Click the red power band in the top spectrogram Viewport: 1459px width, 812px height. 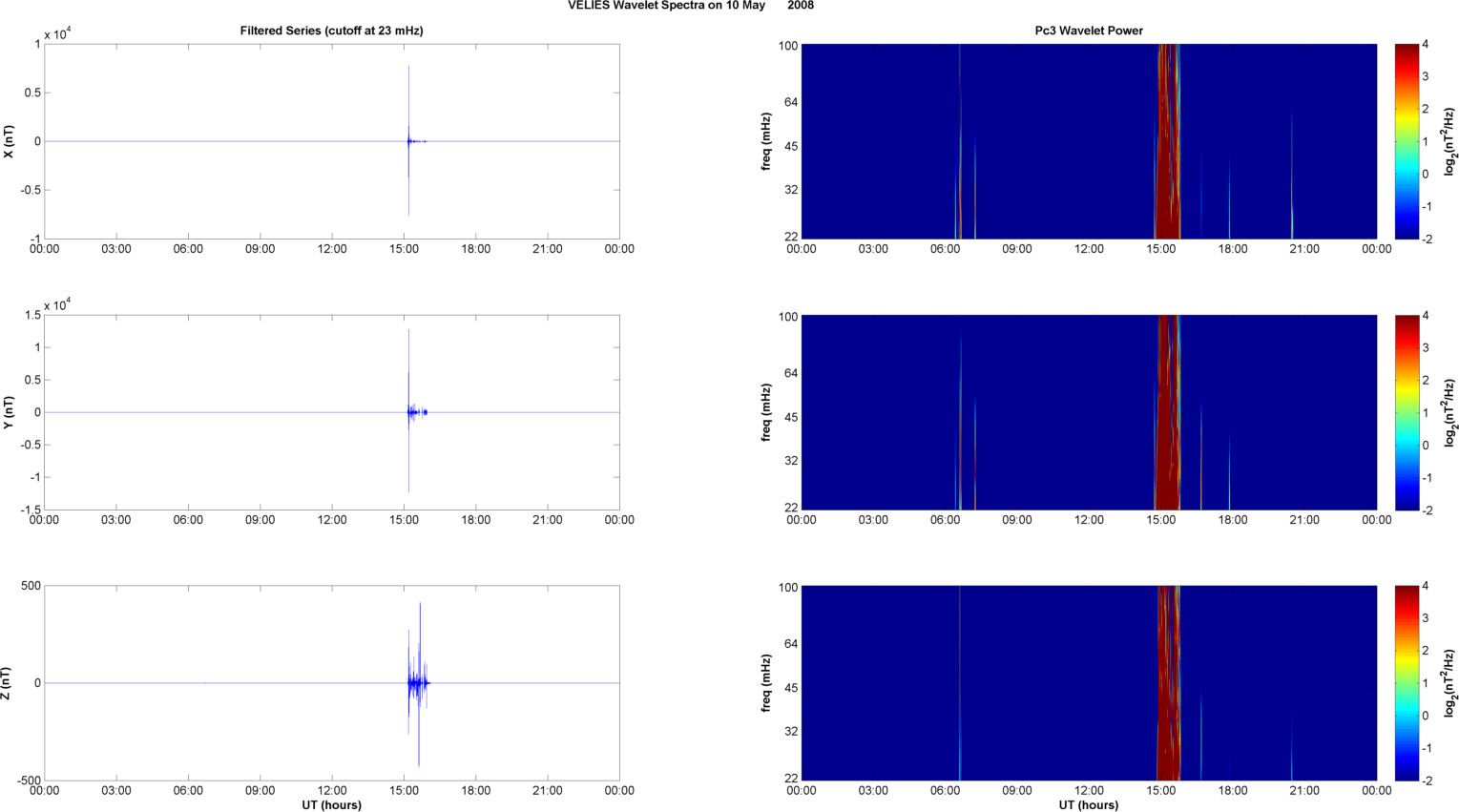coord(1167,141)
